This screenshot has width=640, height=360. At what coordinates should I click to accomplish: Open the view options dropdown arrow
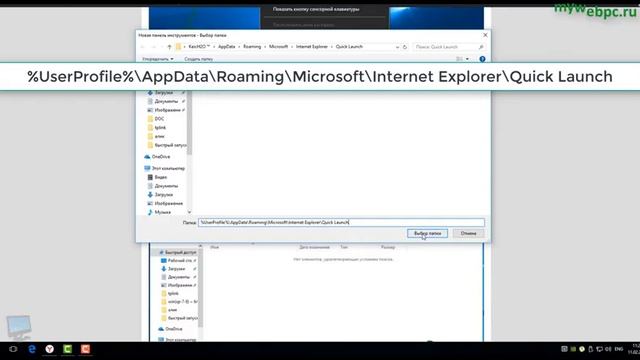467,59
